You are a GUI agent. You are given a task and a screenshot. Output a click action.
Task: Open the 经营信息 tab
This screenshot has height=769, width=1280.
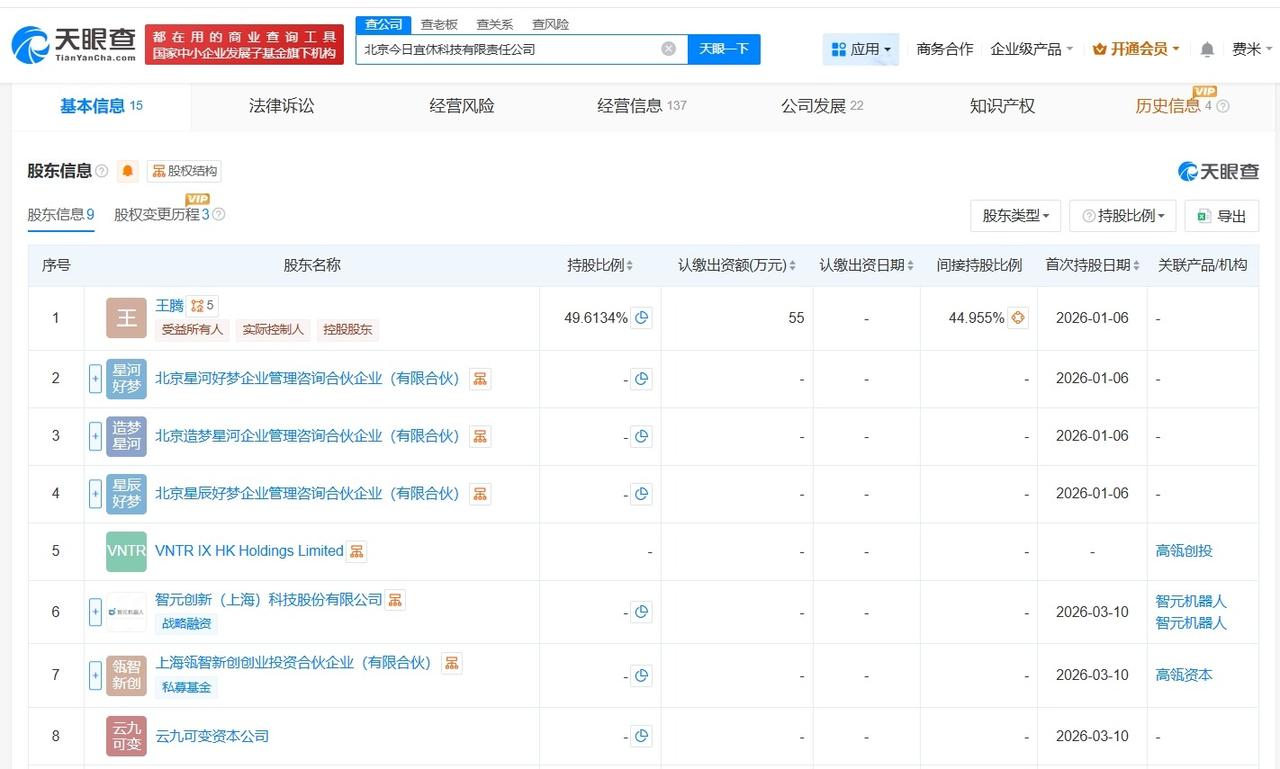pyautogui.click(x=642, y=106)
